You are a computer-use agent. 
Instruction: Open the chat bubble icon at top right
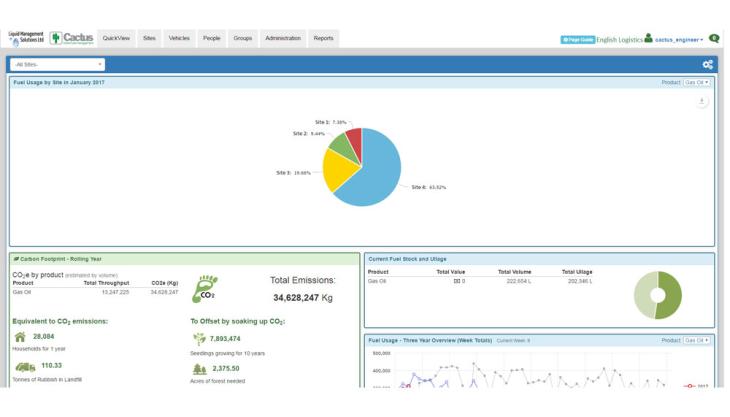click(714, 38)
